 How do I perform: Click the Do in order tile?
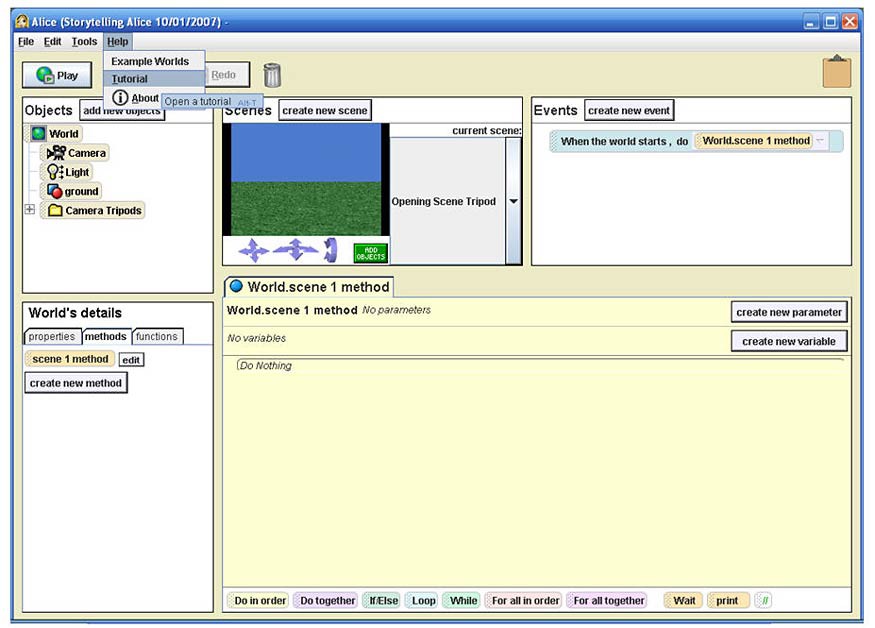(x=260, y=601)
